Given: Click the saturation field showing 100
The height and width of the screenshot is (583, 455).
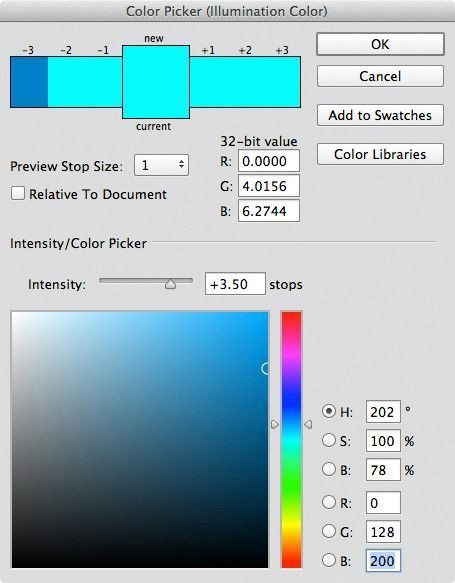Looking at the screenshot, I should 383,441.
